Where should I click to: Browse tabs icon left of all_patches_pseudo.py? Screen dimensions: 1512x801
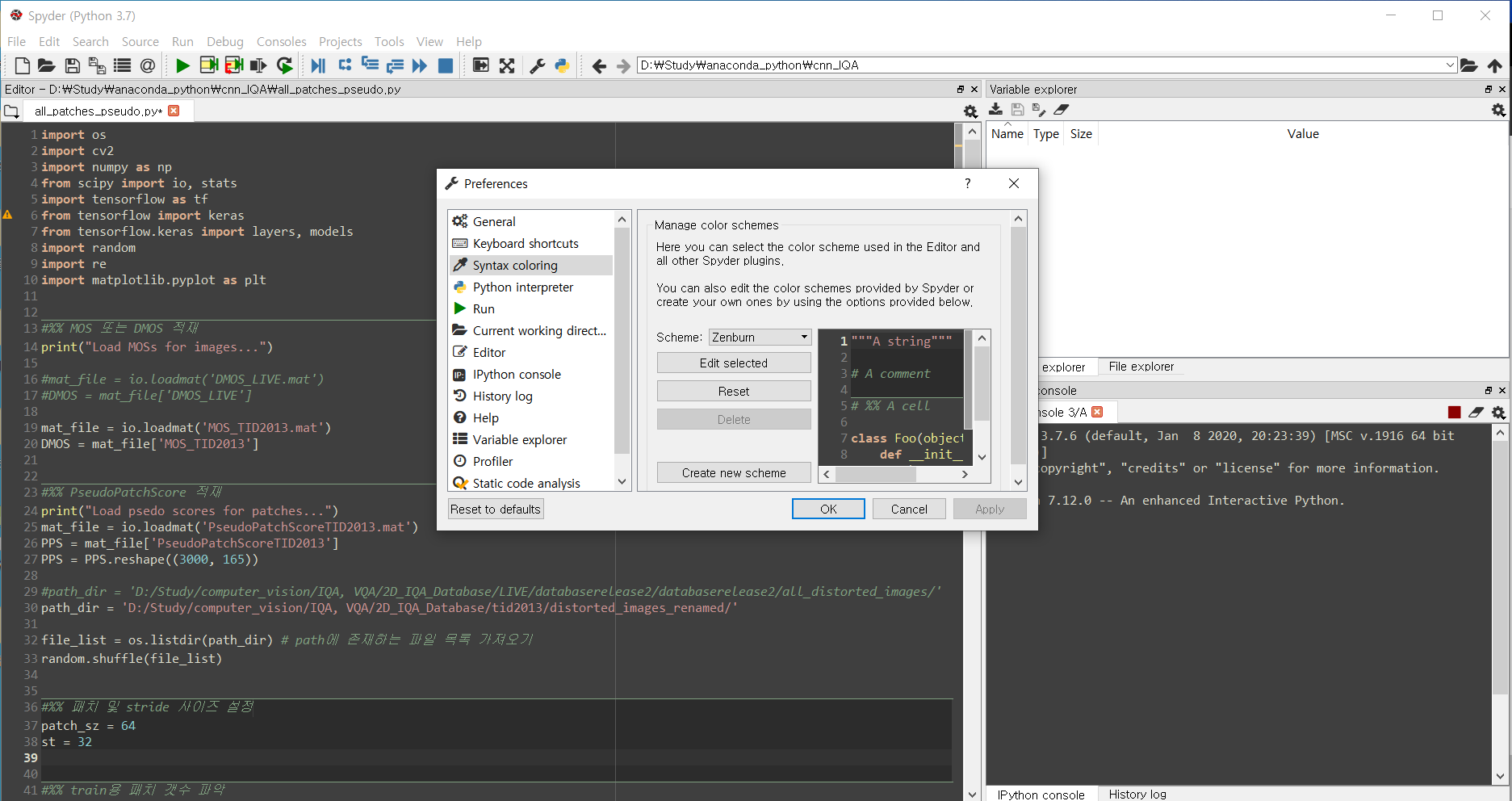click(11, 111)
